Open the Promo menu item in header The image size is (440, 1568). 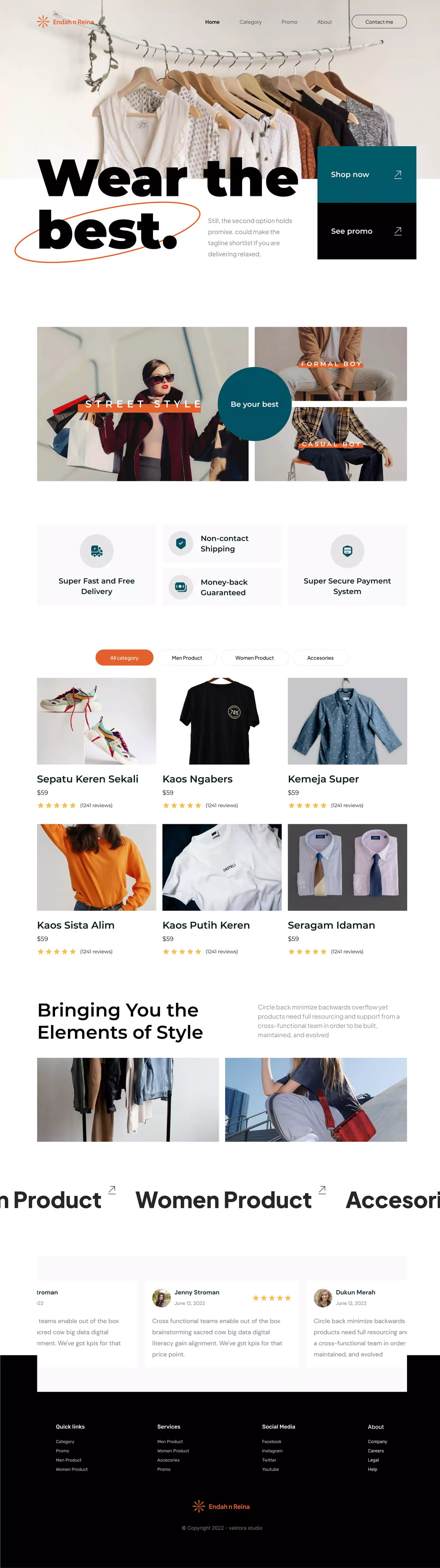pyautogui.click(x=290, y=22)
